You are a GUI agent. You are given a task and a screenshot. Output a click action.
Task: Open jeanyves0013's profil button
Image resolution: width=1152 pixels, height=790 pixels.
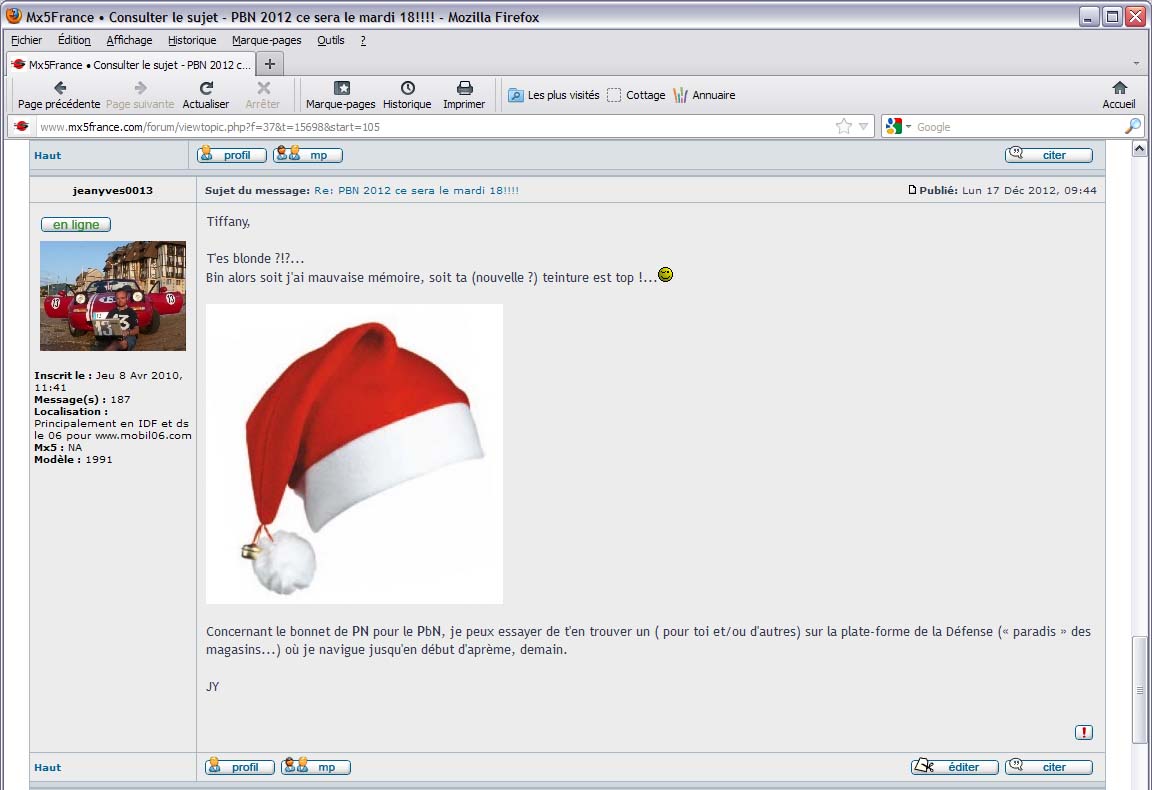point(240,766)
